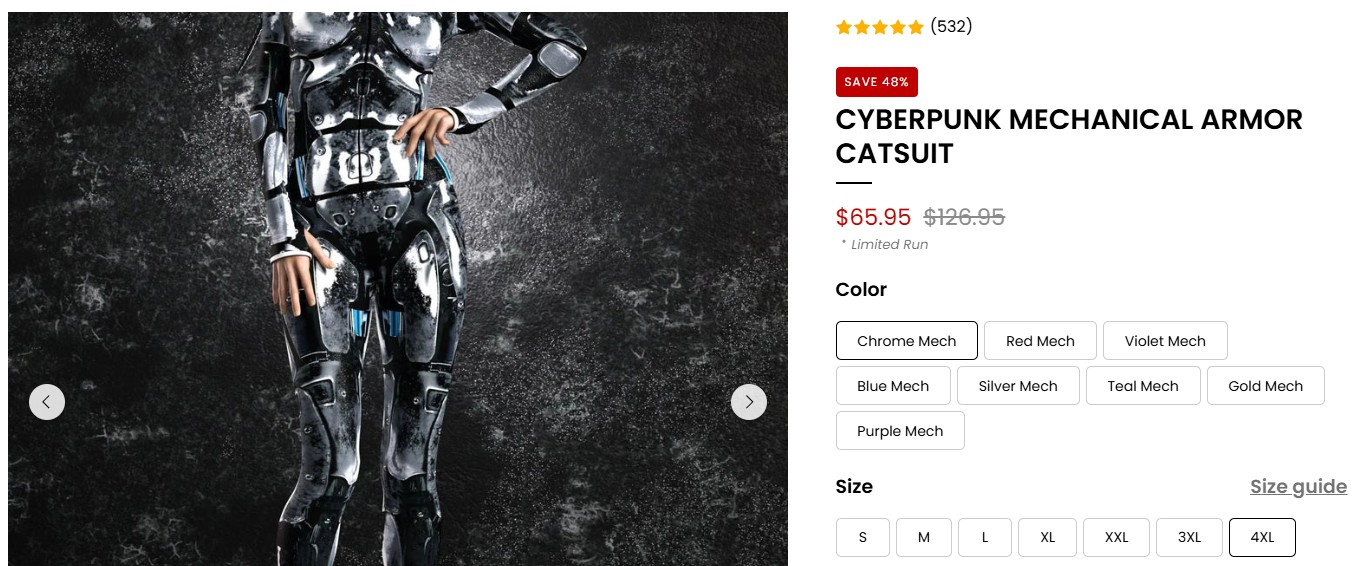1359x566 pixels.
Task: Select size S
Action: pos(863,537)
